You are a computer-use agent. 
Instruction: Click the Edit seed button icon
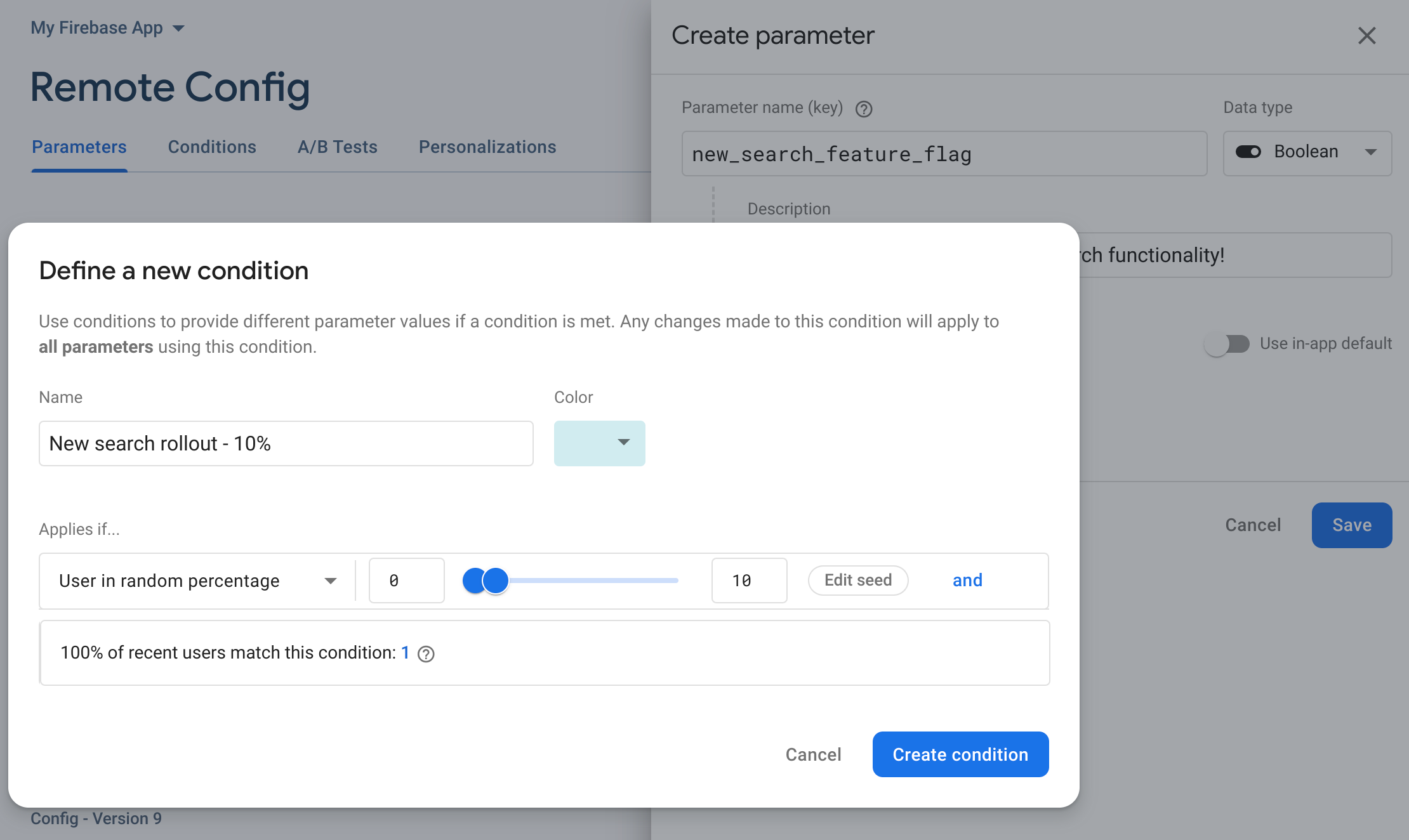click(858, 579)
